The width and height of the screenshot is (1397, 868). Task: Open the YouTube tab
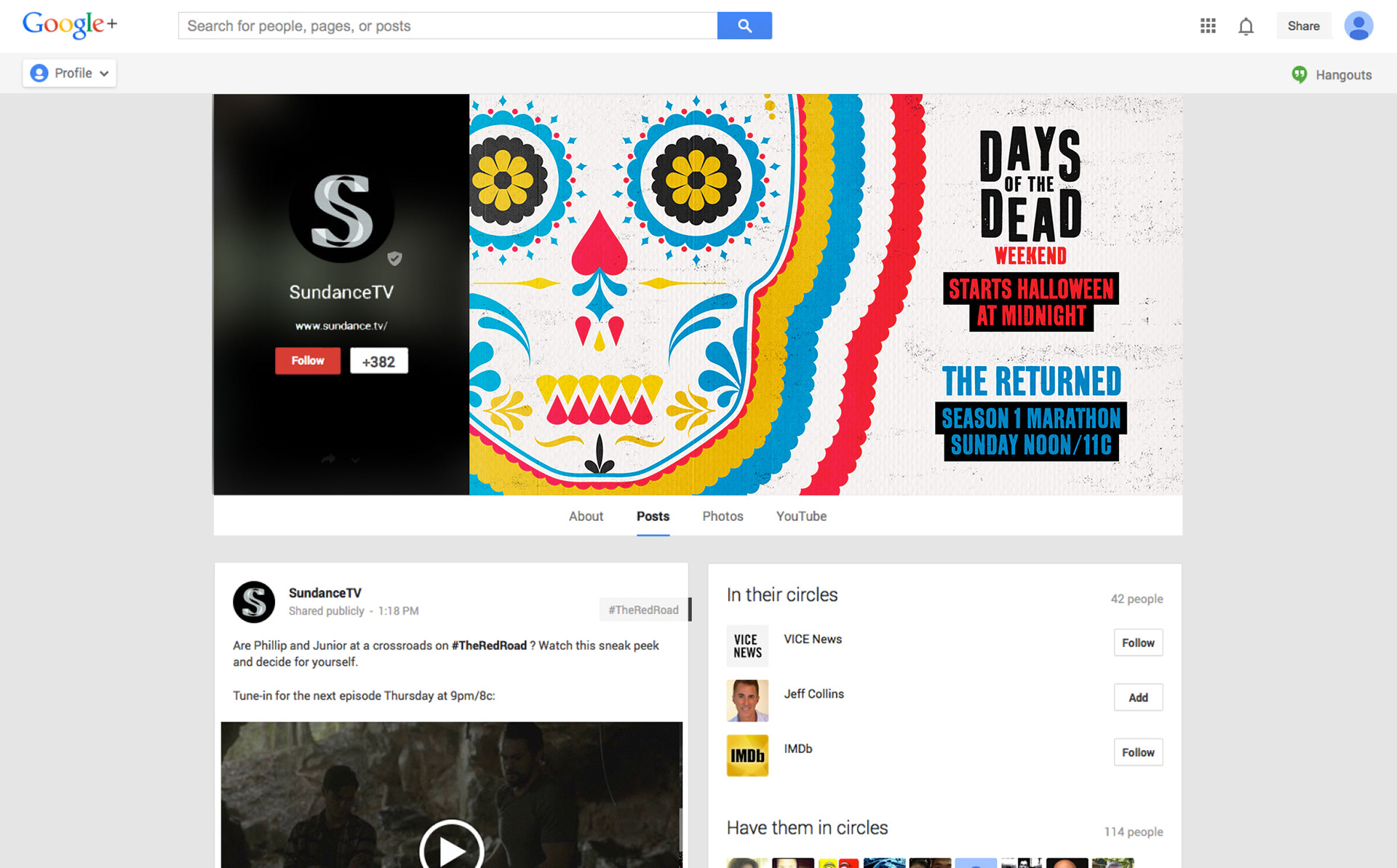(801, 516)
